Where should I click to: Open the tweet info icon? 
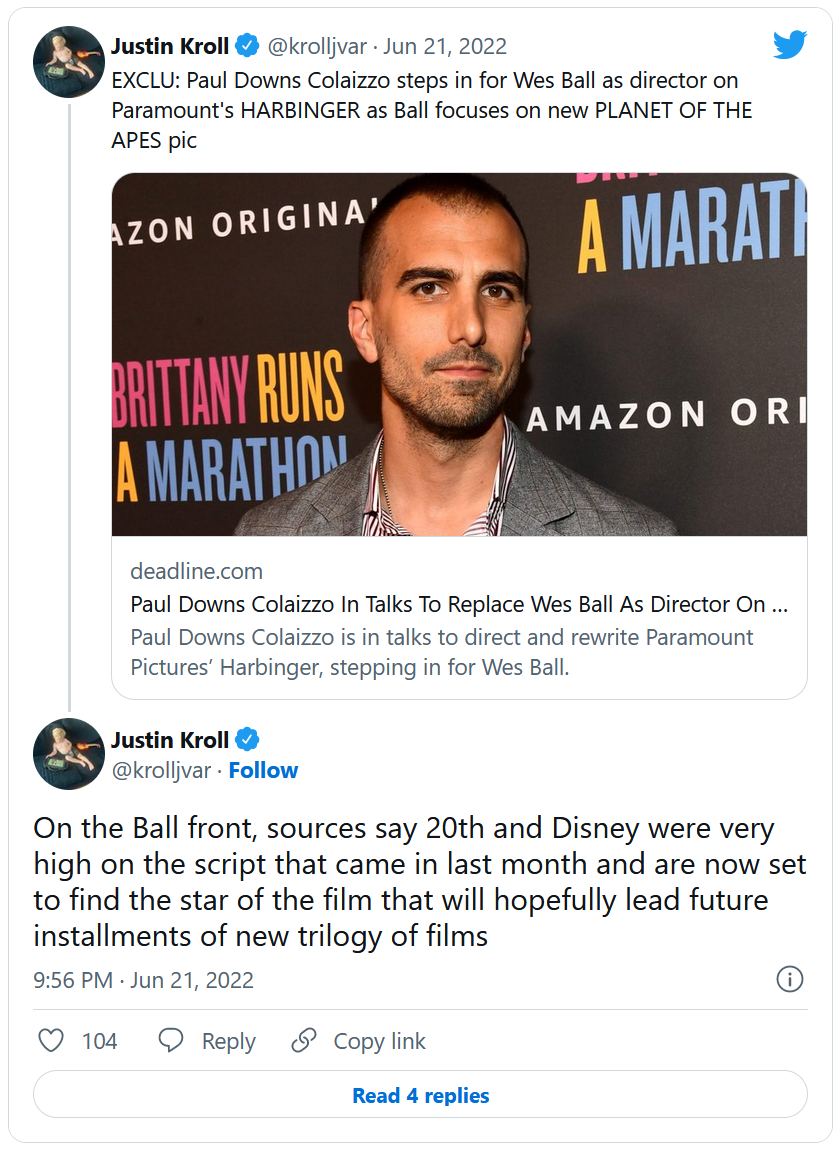point(790,980)
